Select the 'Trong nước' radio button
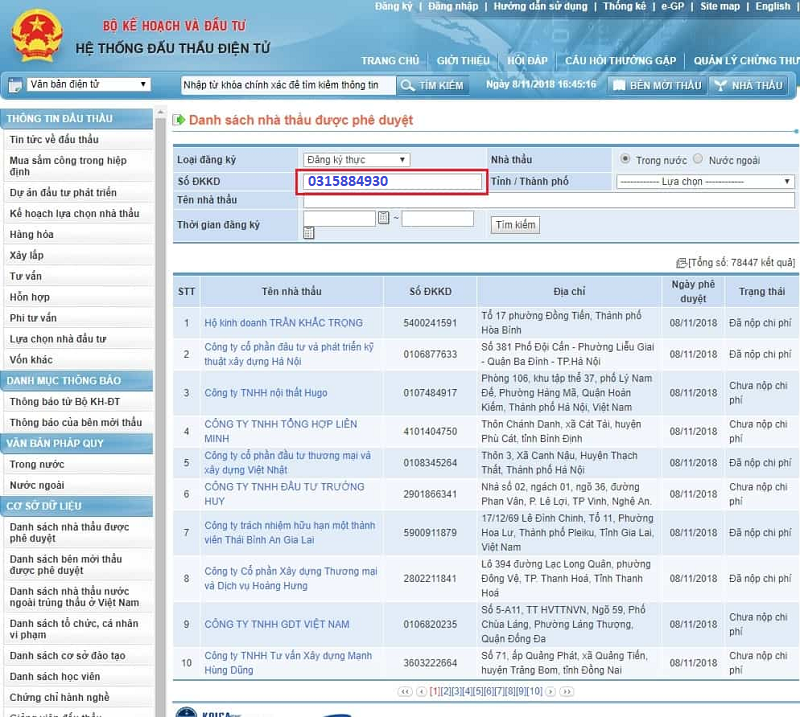 (x=626, y=159)
